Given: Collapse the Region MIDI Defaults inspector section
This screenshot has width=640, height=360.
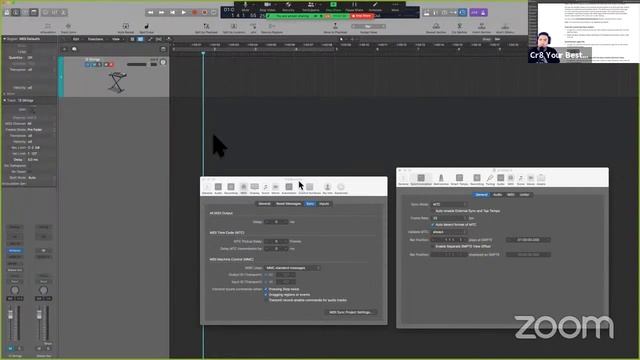Looking at the screenshot, I should click(4, 39).
